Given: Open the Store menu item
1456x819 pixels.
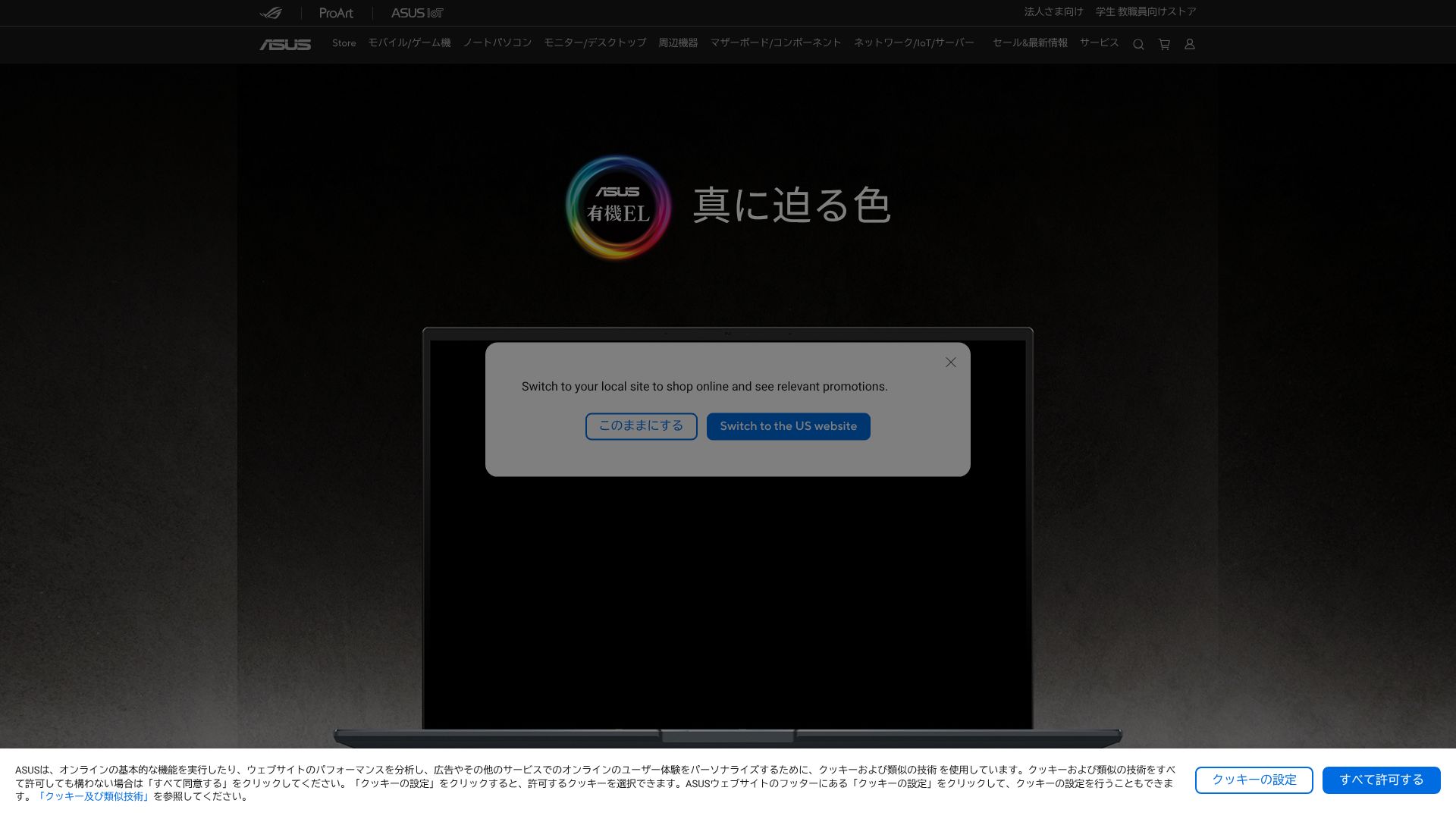Looking at the screenshot, I should [x=344, y=43].
